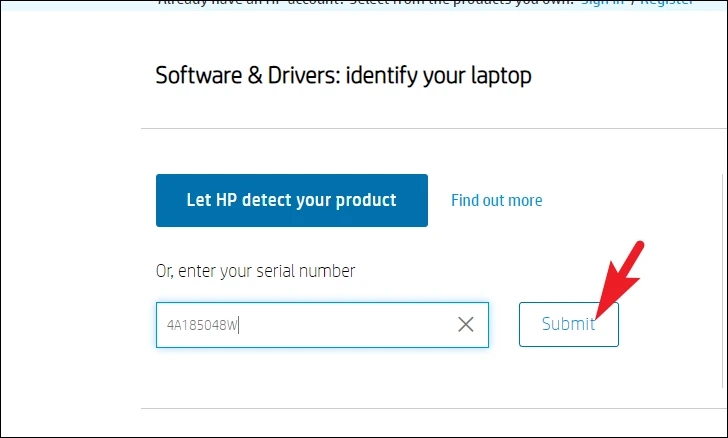728x438 pixels.
Task: Click the word 'Submit' inside its outlined box
Action: pos(568,324)
